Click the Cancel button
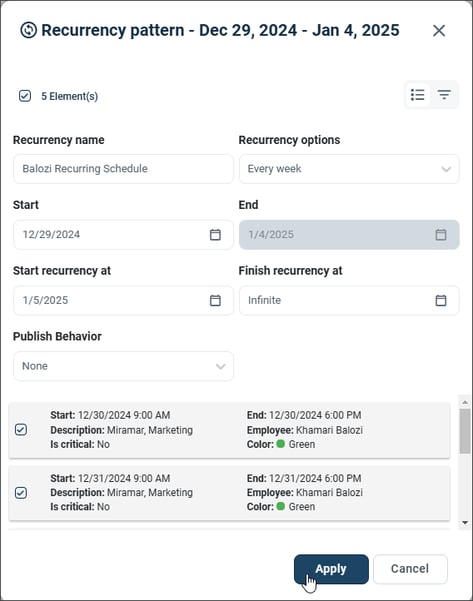Image resolution: width=473 pixels, height=601 pixels. click(x=410, y=569)
